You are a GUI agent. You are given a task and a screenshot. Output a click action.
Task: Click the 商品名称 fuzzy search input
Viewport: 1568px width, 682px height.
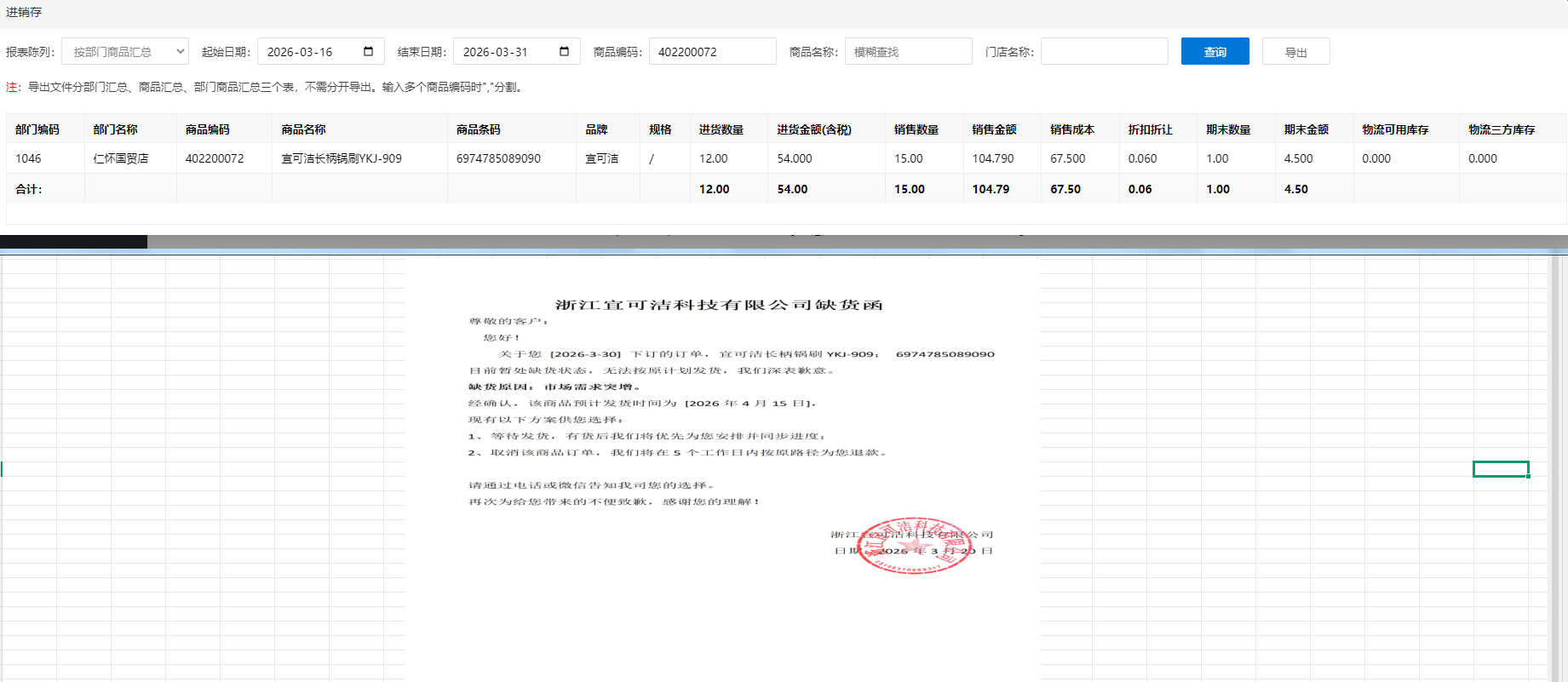[908, 52]
